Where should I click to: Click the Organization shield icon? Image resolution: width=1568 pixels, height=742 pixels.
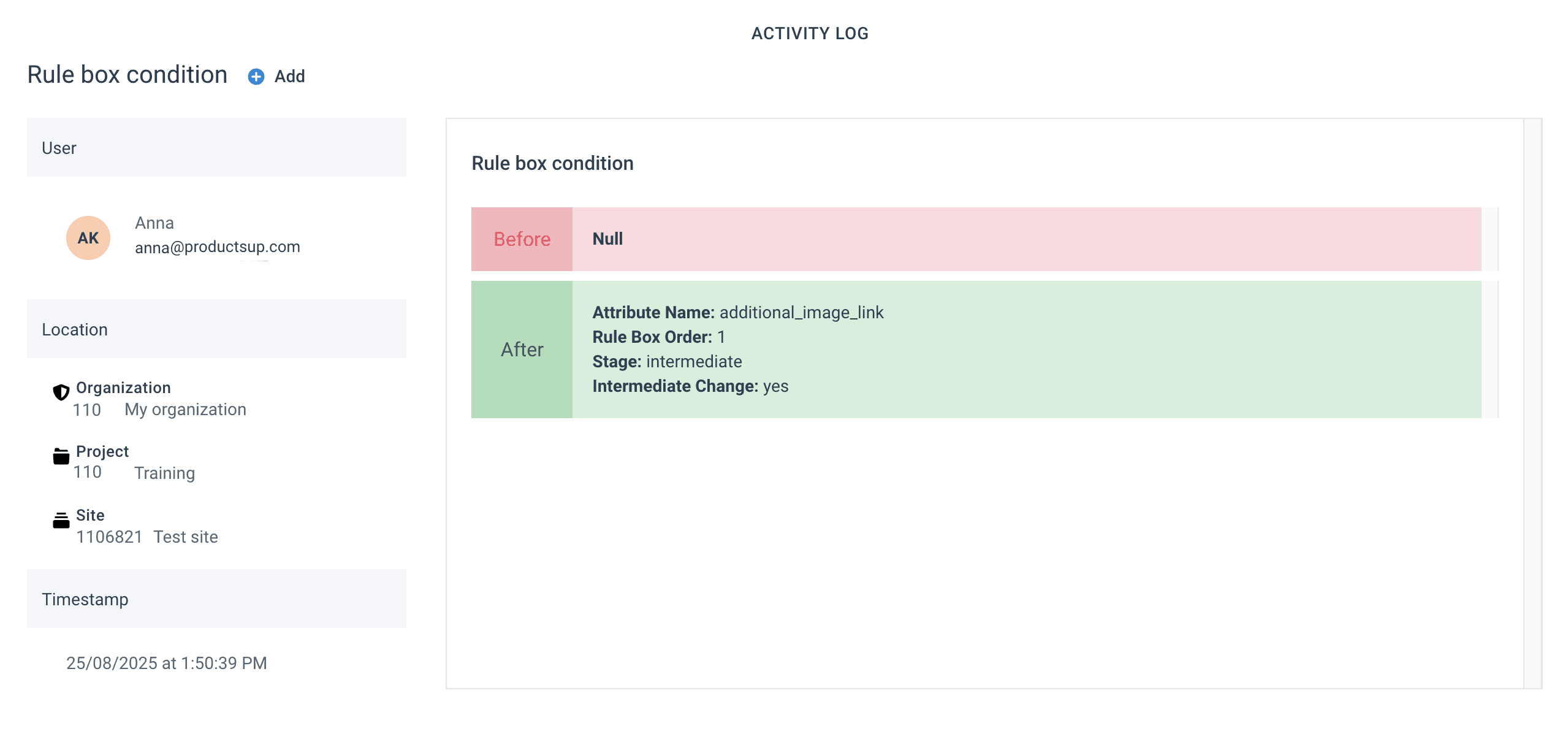click(61, 392)
